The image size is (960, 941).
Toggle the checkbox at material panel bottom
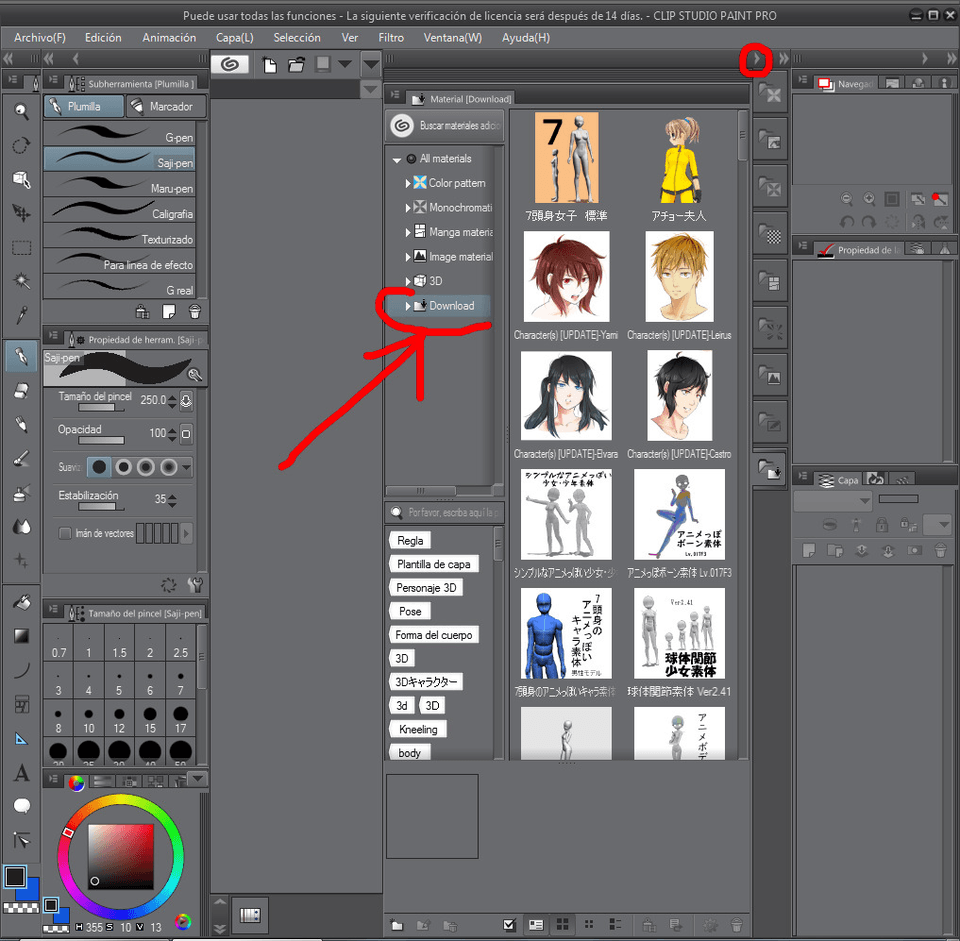pos(509,924)
